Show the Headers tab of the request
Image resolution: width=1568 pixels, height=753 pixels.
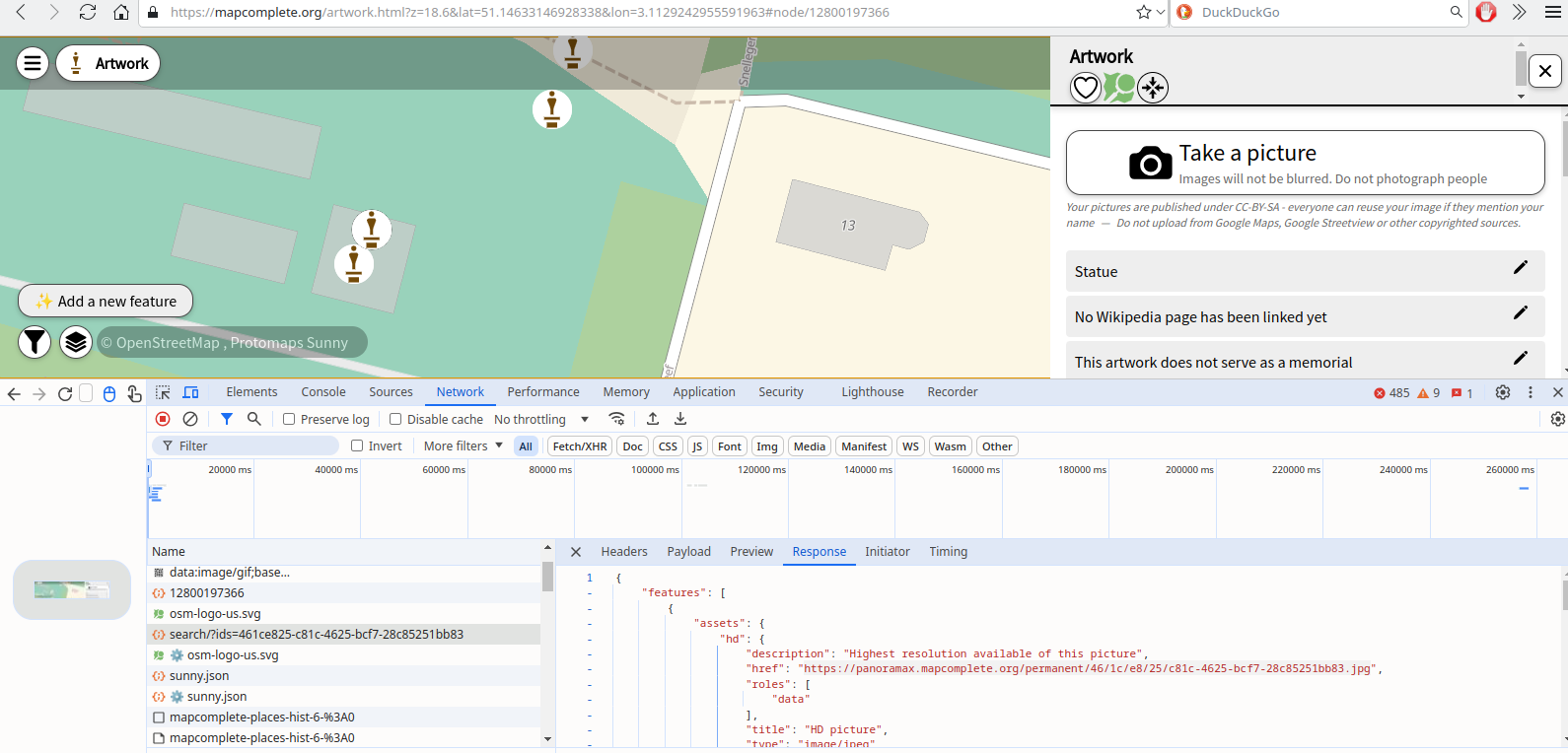(x=624, y=552)
